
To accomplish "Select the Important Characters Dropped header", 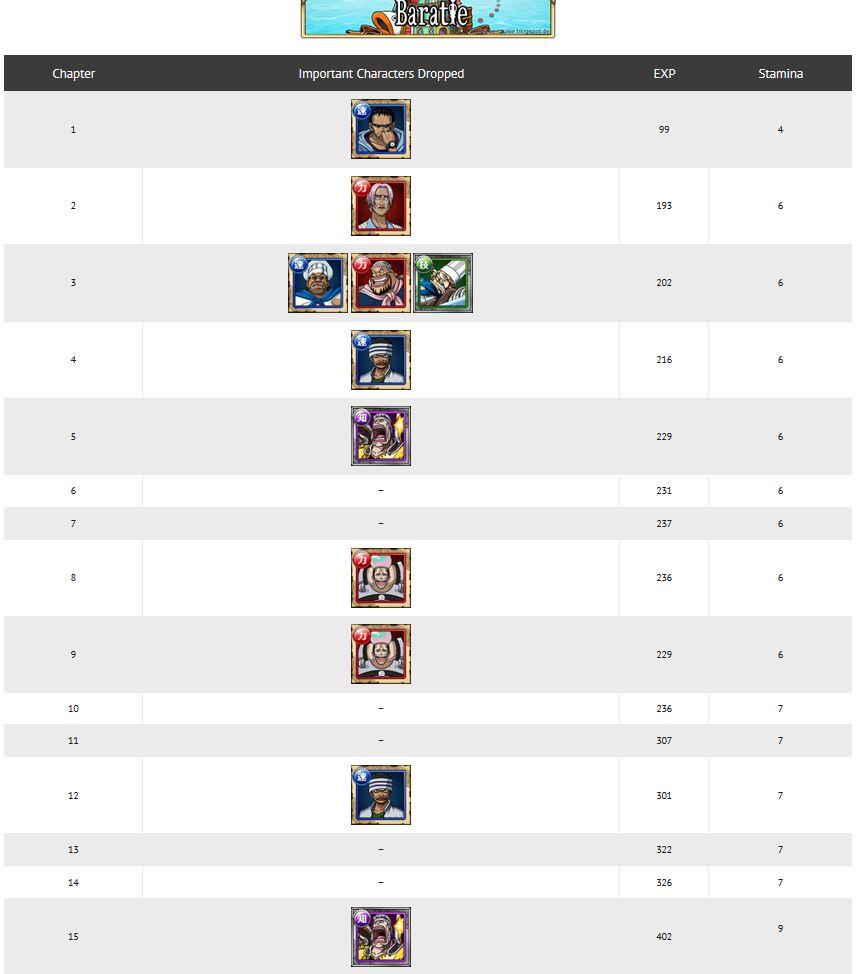I will point(381,74).
